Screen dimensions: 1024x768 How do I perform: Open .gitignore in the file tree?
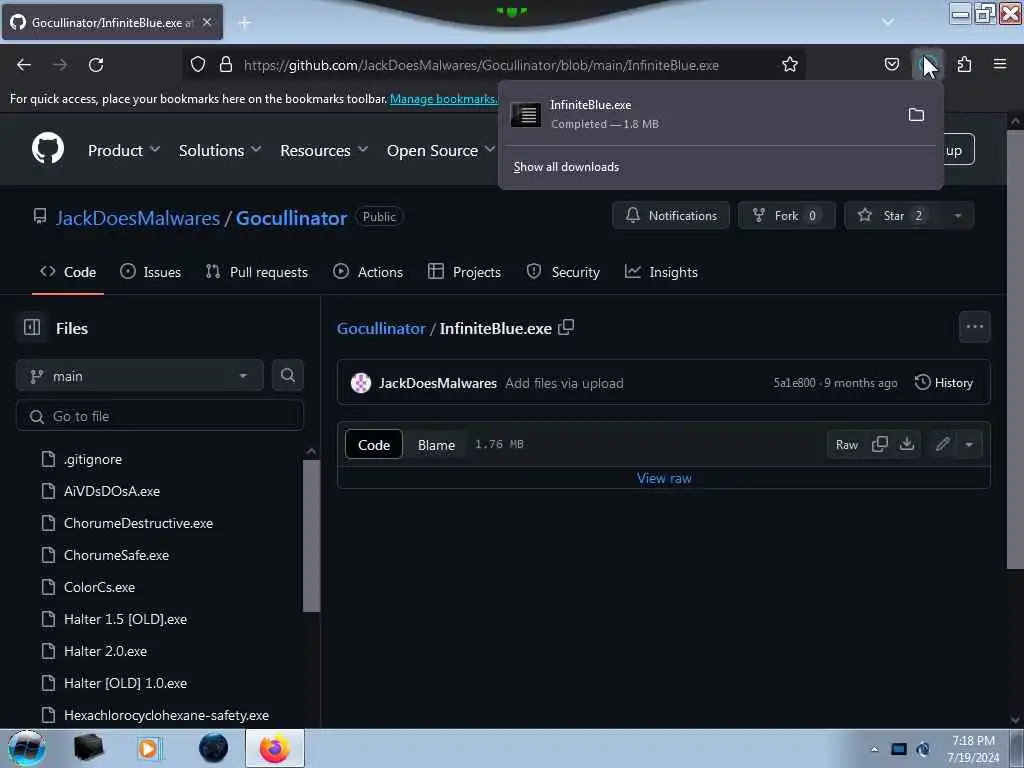click(93, 459)
